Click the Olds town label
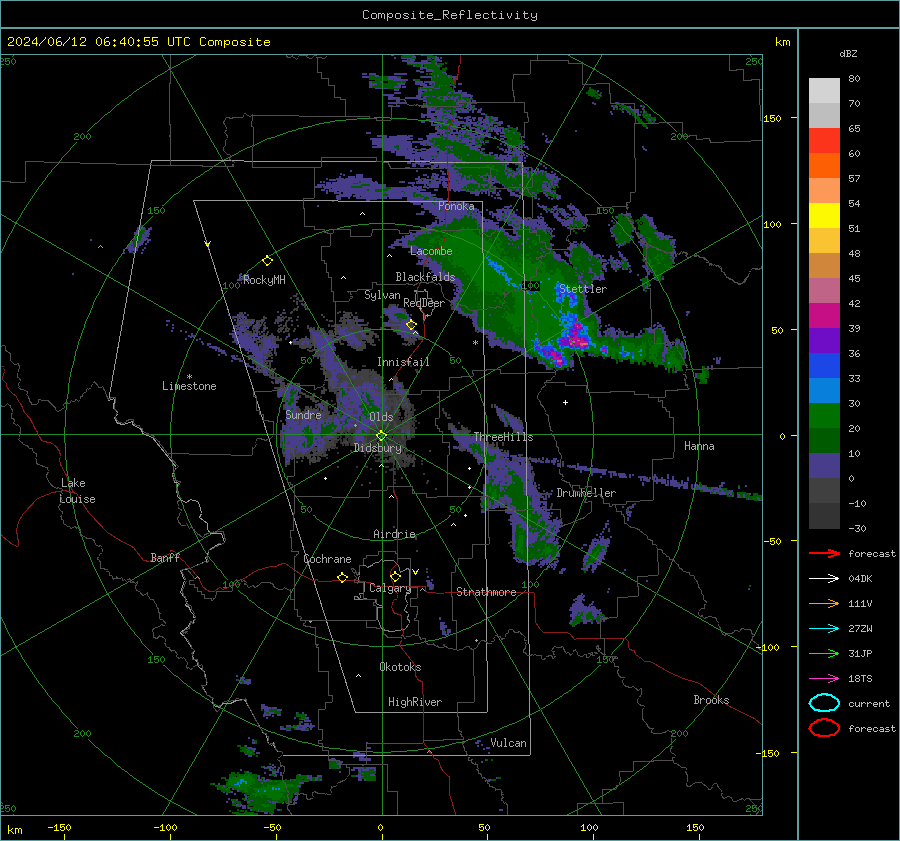Image resolution: width=900 pixels, height=841 pixels. (381, 417)
